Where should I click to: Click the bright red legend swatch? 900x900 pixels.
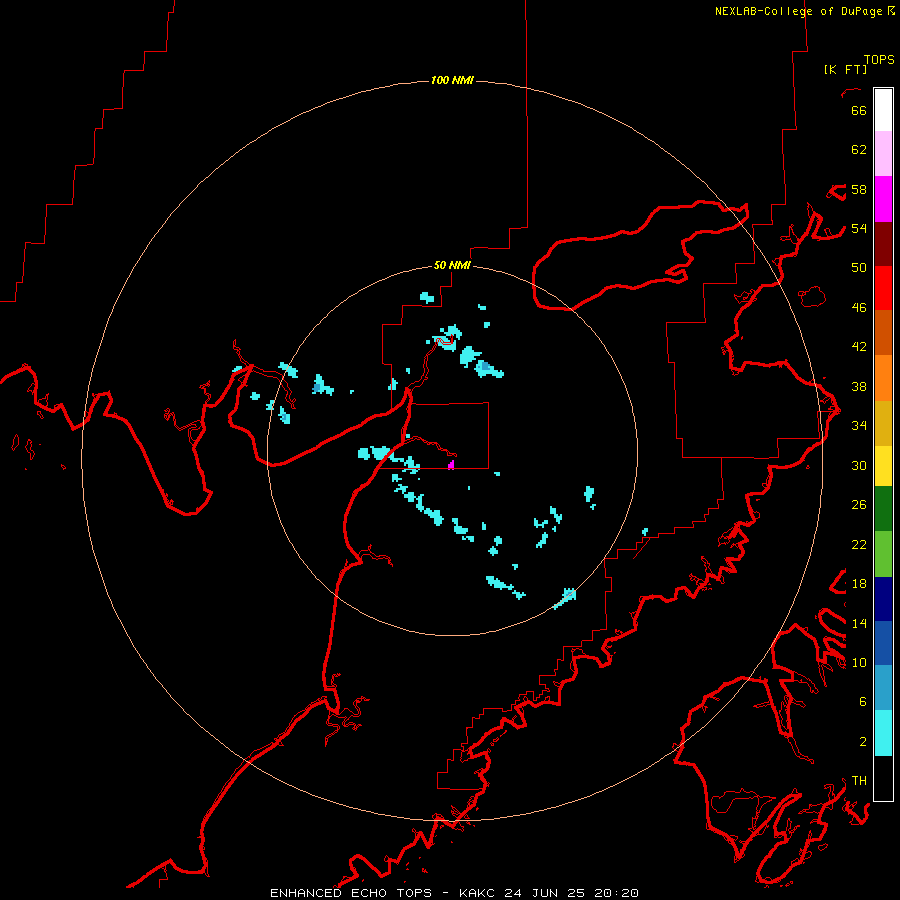883,288
